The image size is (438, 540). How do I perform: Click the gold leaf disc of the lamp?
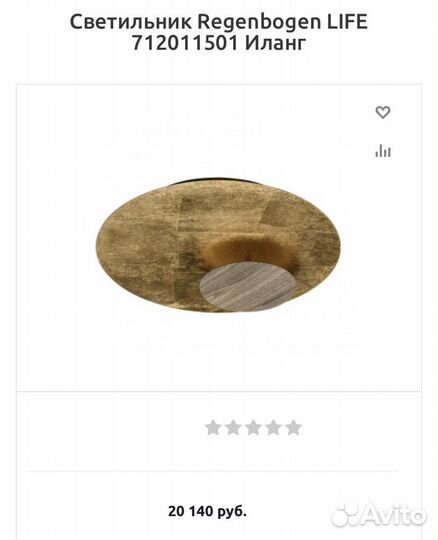click(x=155, y=248)
